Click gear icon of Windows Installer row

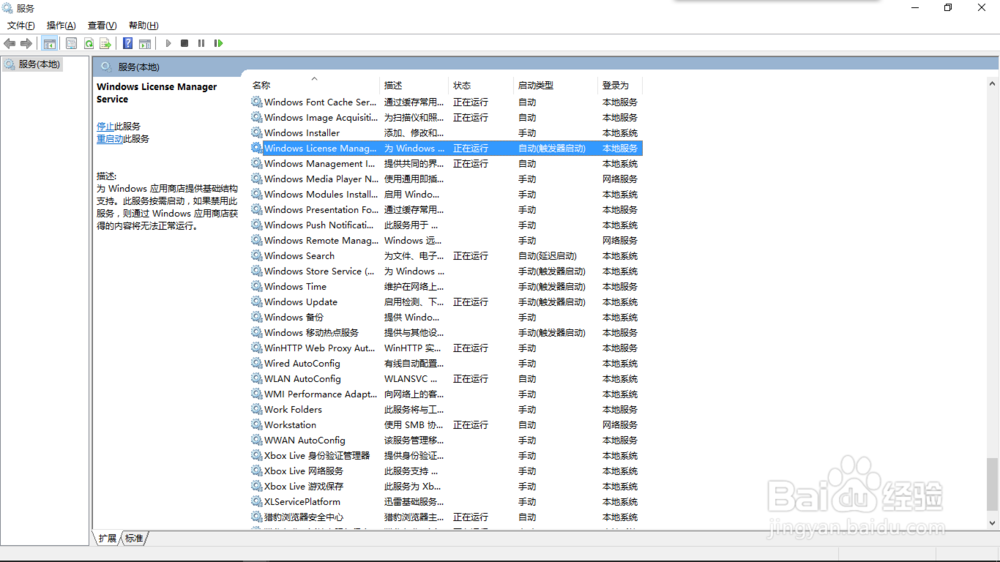(x=256, y=133)
